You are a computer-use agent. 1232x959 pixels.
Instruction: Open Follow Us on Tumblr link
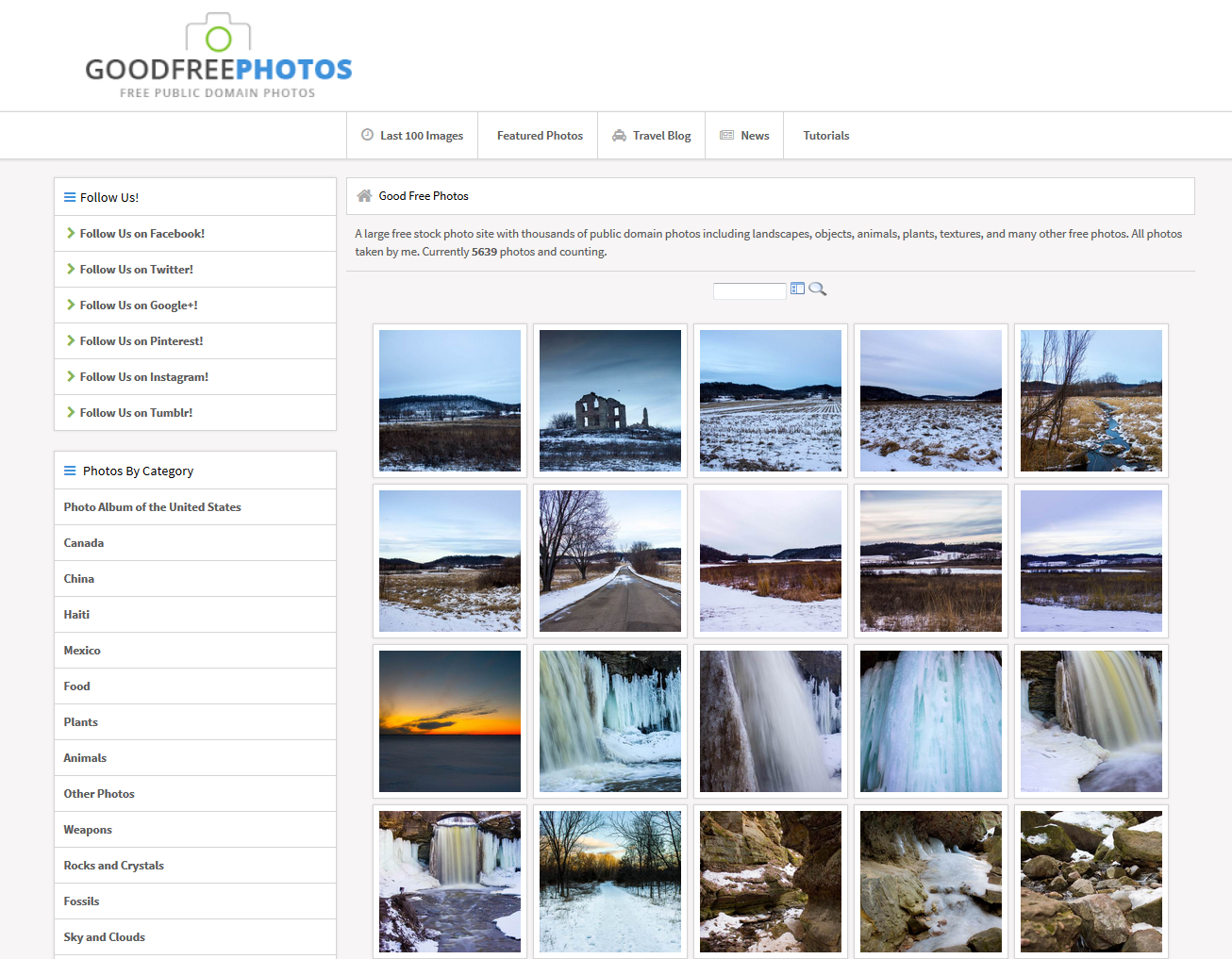(x=136, y=413)
